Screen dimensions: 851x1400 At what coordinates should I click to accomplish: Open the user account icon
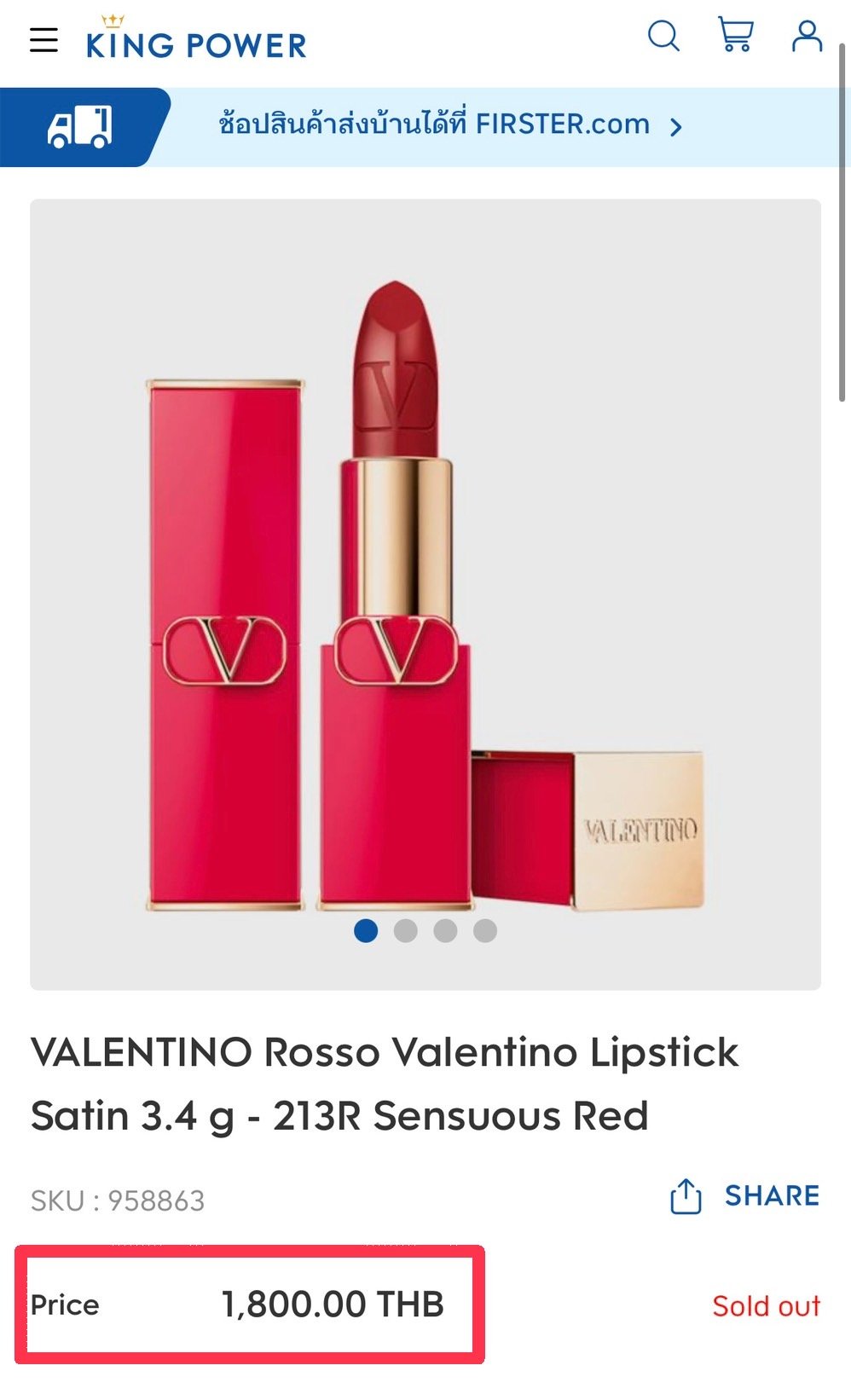click(x=807, y=36)
